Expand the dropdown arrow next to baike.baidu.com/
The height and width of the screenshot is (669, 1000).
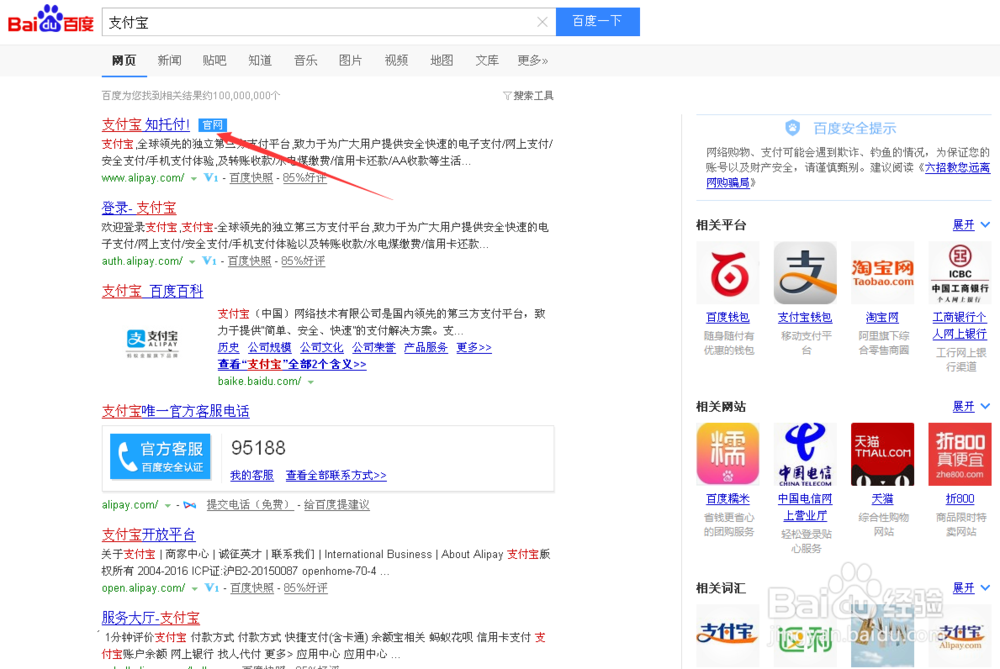pos(311,382)
